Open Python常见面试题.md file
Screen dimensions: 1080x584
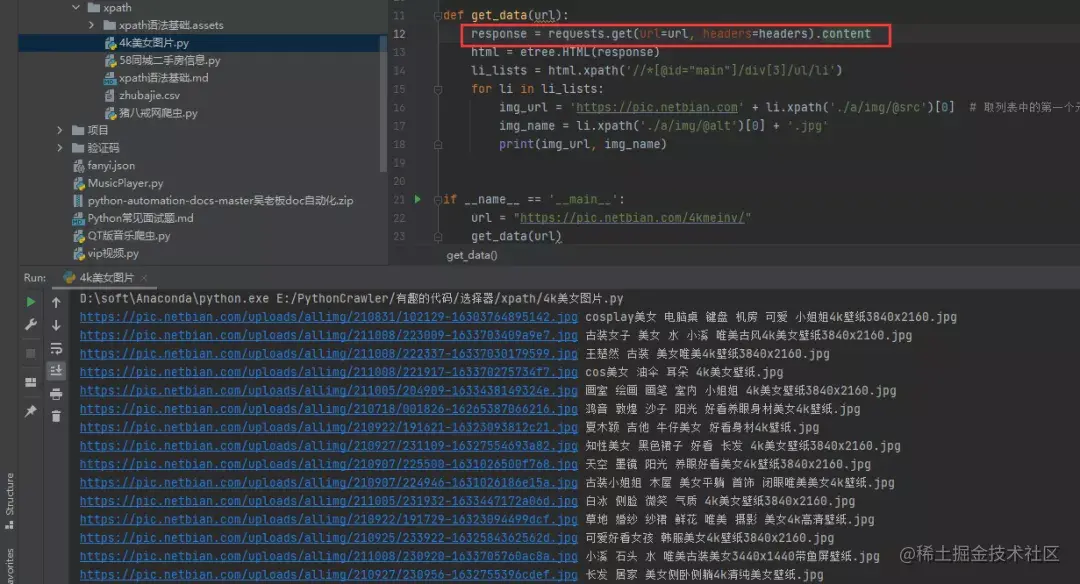click(x=141, y=218)
